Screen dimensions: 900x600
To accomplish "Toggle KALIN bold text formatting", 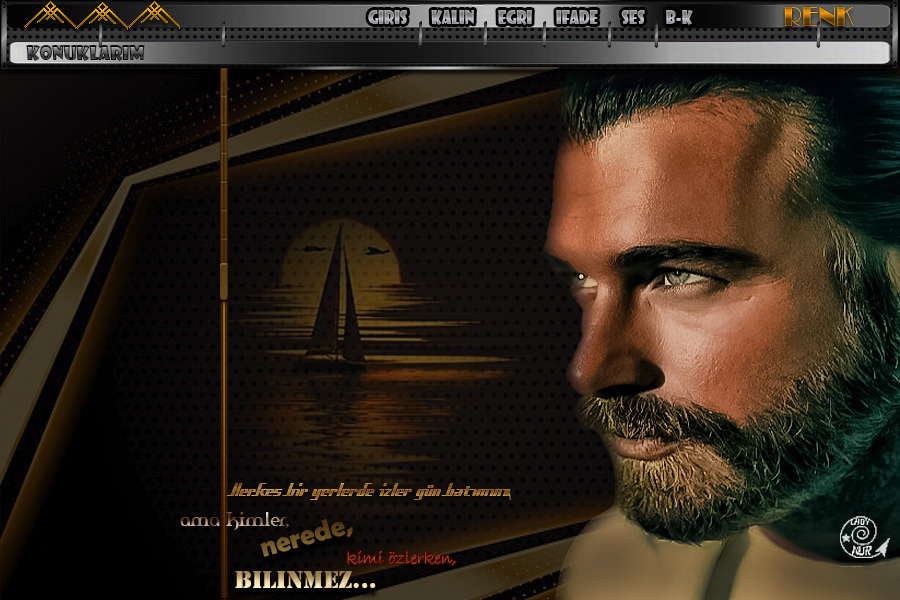I will click(452, 18).
